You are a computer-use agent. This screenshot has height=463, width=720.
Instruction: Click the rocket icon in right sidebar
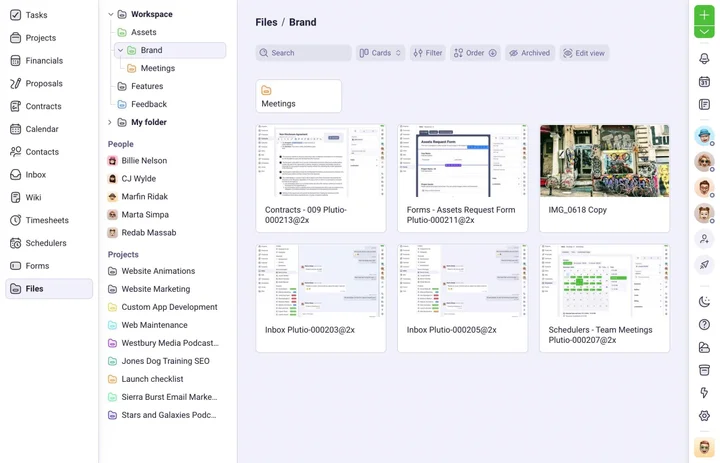704,265
